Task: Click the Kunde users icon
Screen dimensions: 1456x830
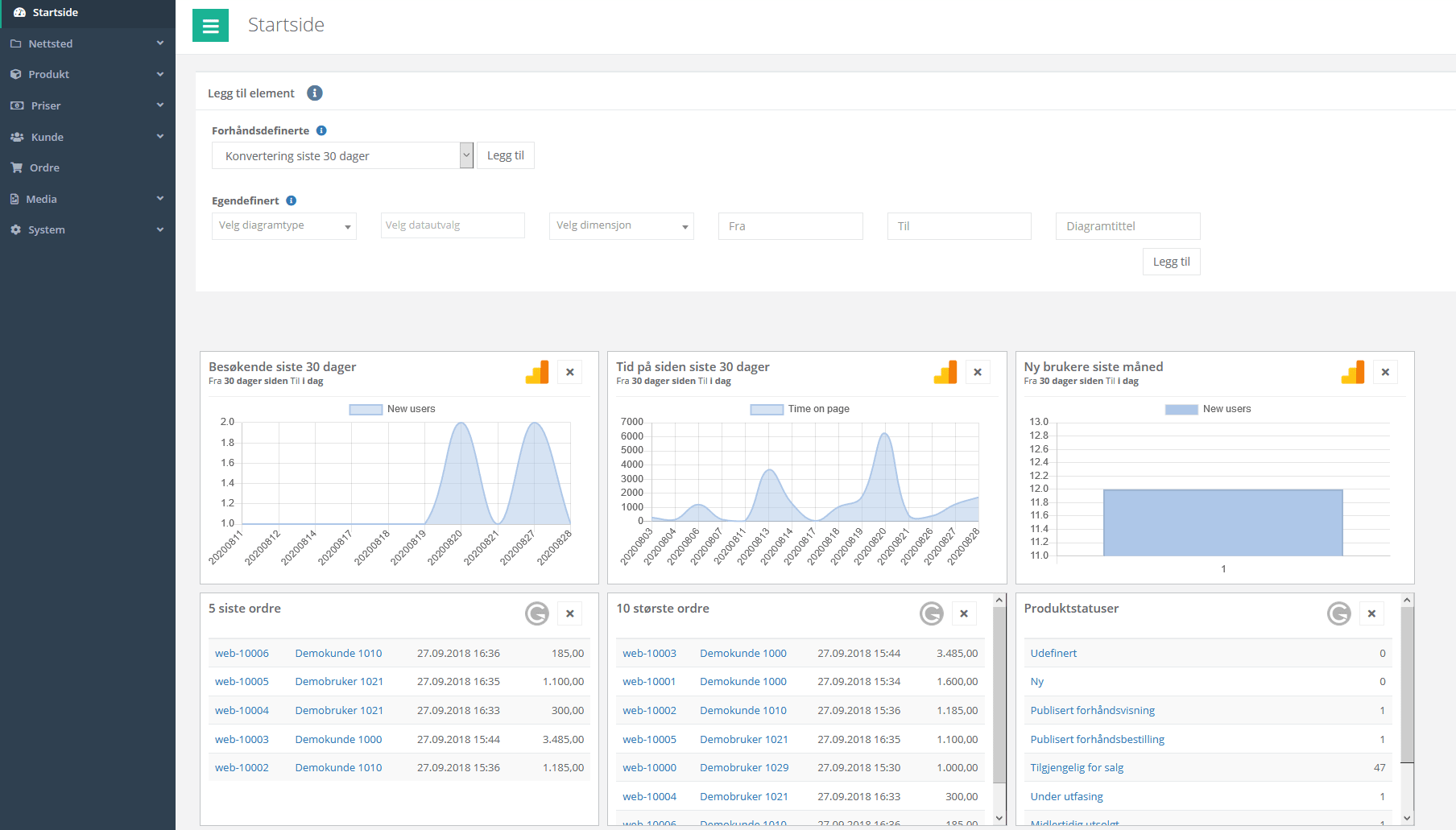Action: (x=17, y=137)
